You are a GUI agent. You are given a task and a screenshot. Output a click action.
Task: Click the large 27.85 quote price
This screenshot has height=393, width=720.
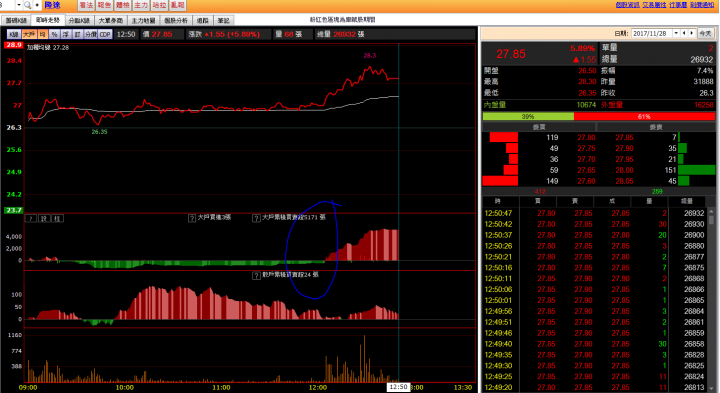(511, 54)
